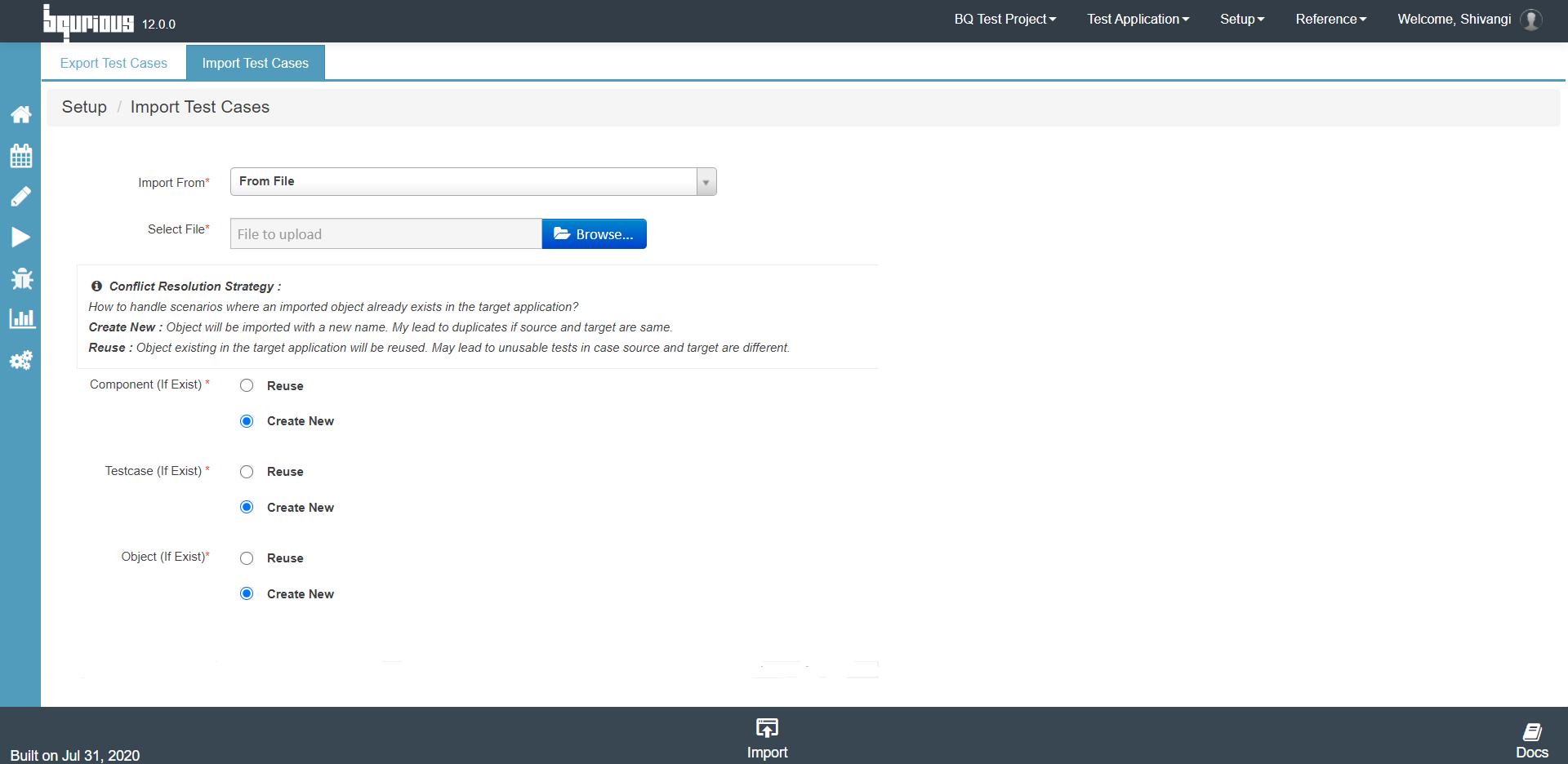Select Reuse for Object (If Exist)
This screenshot has height=764, width=1568.
[x=247, y=558]
